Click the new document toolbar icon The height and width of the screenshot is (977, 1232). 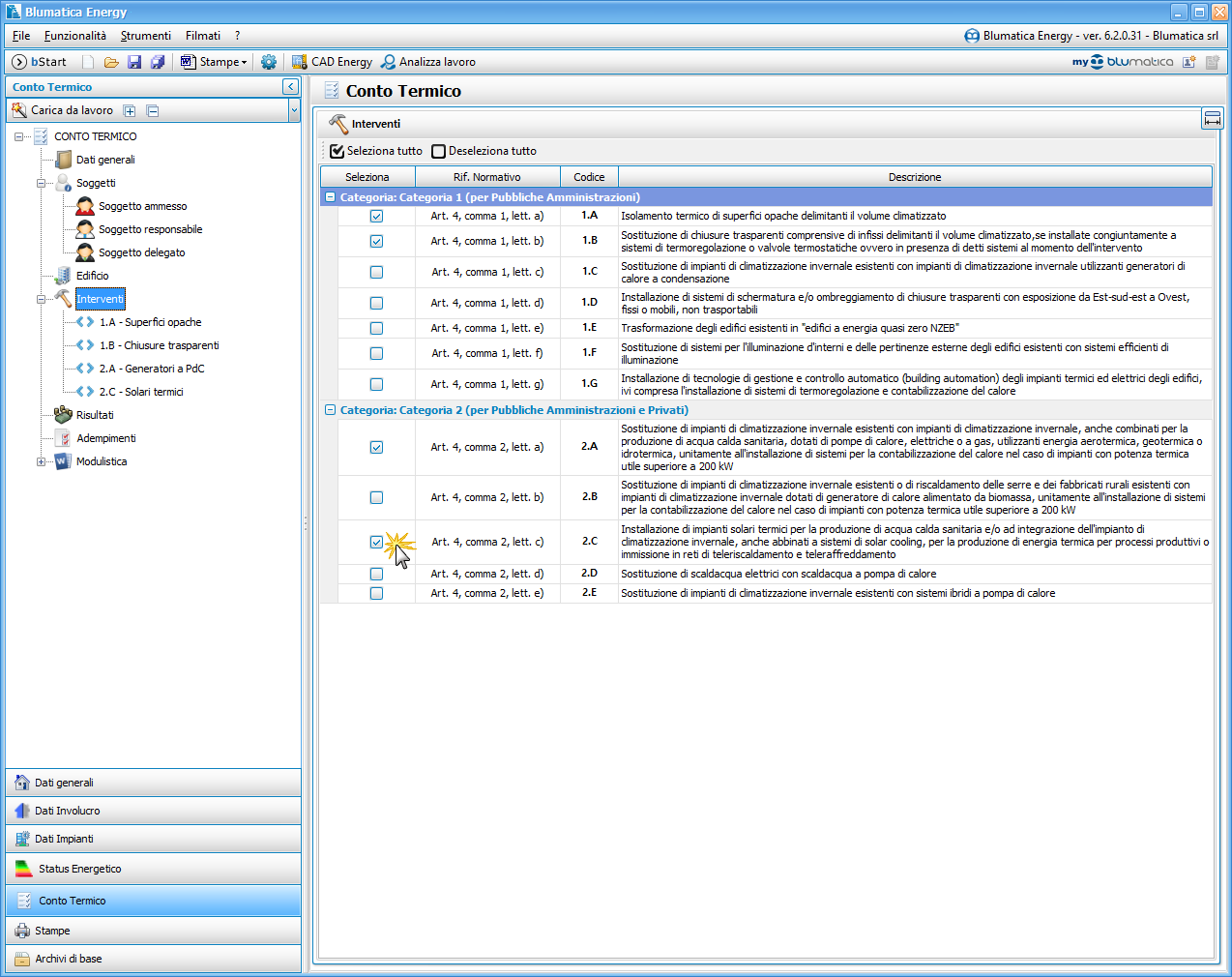[x=88, y=62]
